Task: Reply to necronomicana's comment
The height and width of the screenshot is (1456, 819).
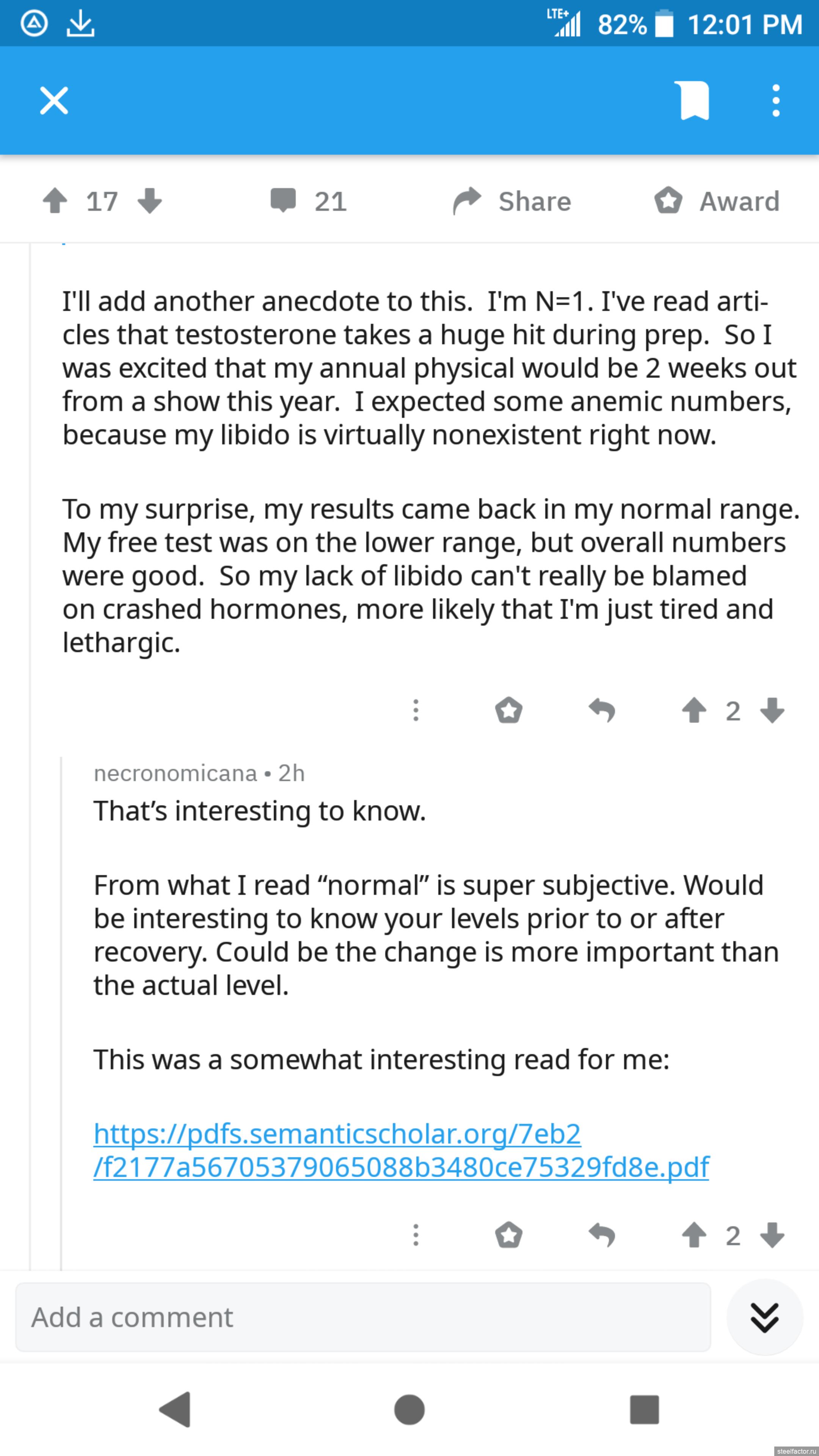Action: click(602, 1235)
